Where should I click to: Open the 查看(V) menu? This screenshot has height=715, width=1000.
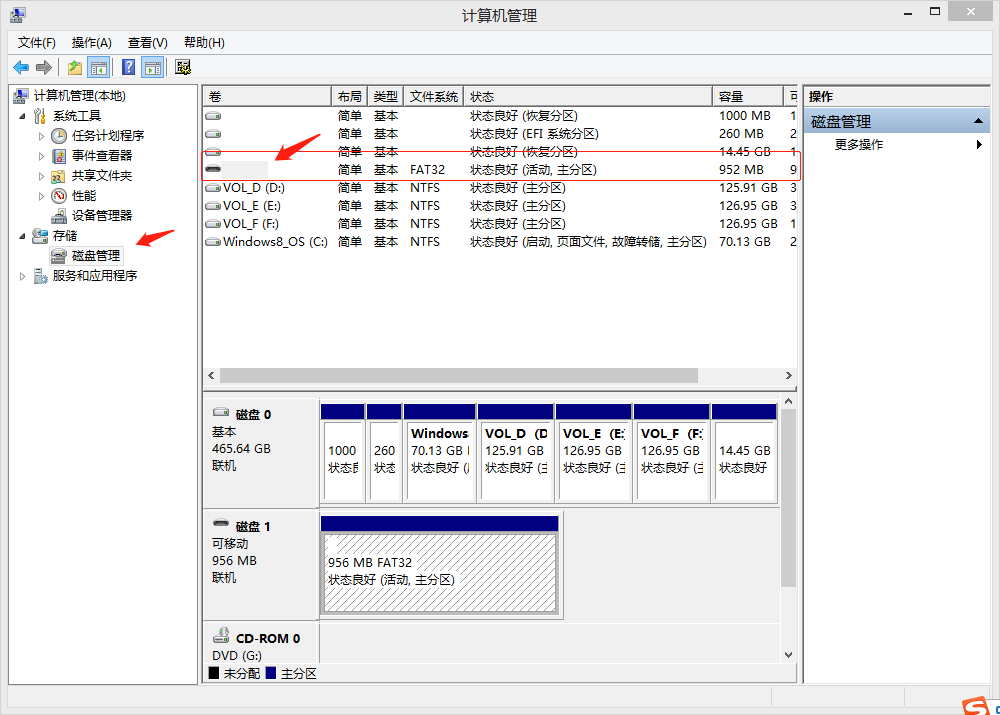click(x=146, y=42)
